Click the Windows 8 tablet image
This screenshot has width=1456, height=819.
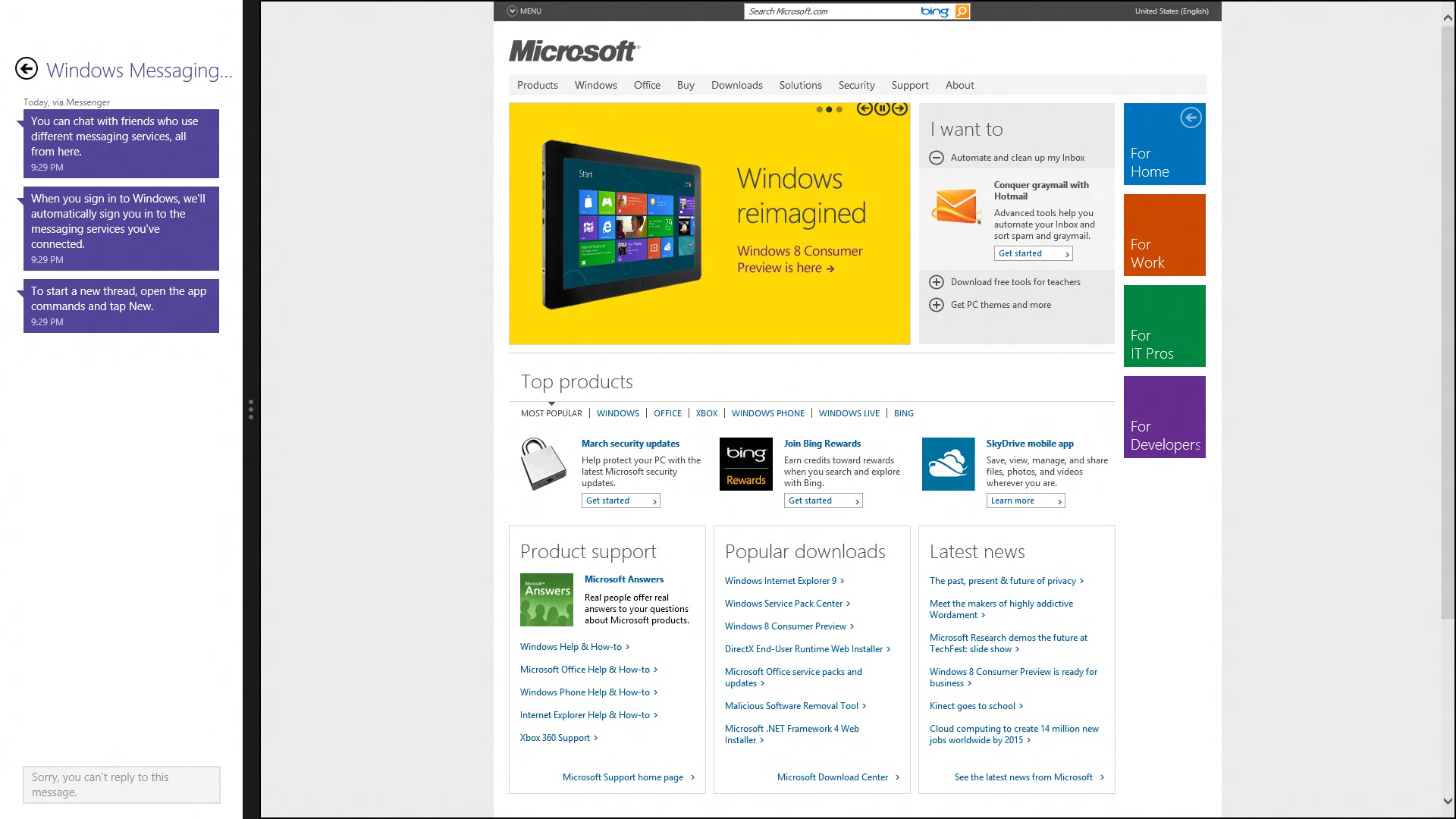(x=621, y=224)
